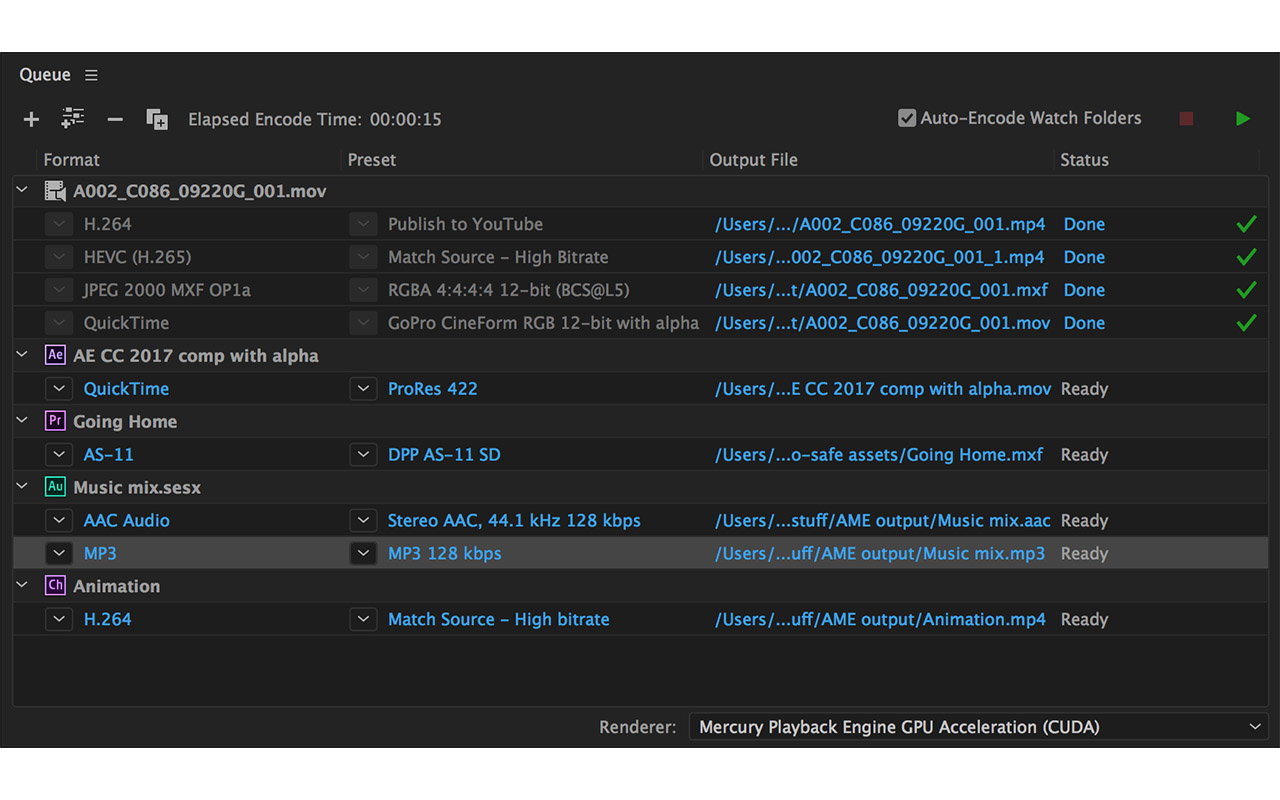This screenshot has height=800, width=1280.
Task: Click the AAC Audio format link
Action: (x=127, y=521)
